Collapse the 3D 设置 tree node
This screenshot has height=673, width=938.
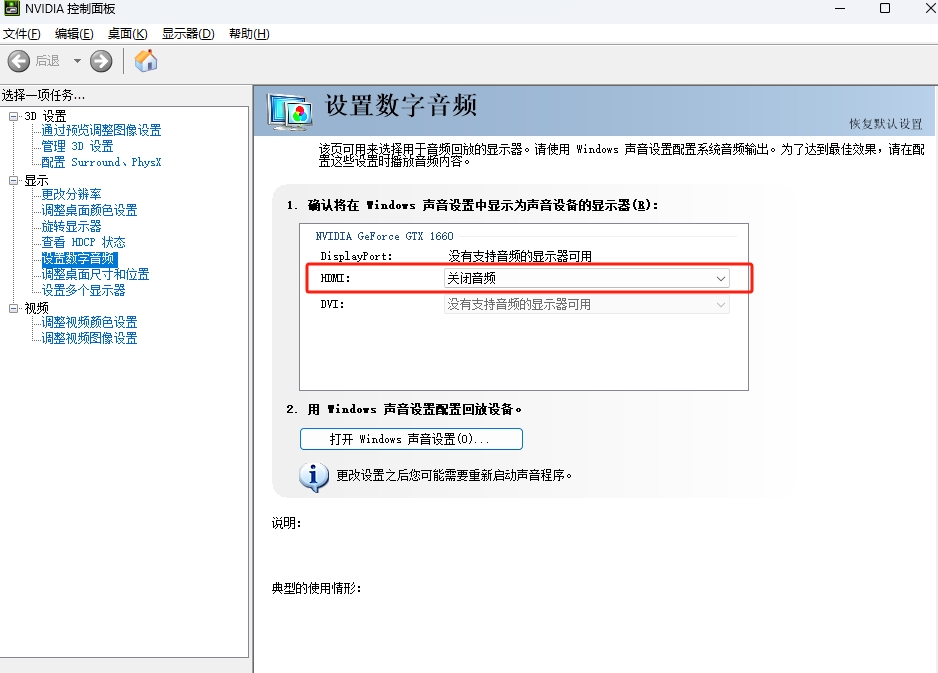pyautogui.click(x=13, y=116)
